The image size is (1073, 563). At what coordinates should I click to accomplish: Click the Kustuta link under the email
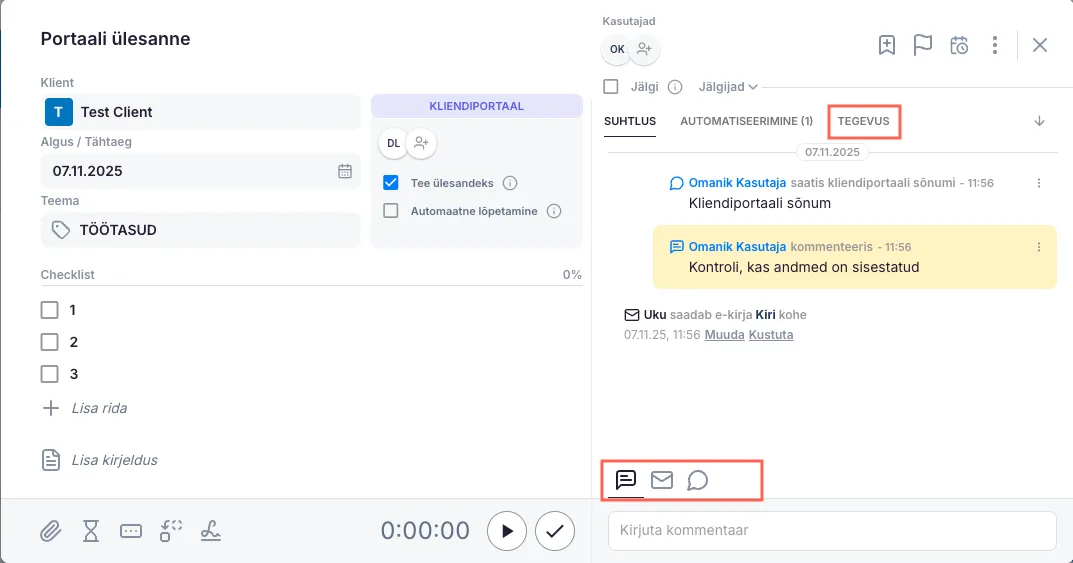771,335
